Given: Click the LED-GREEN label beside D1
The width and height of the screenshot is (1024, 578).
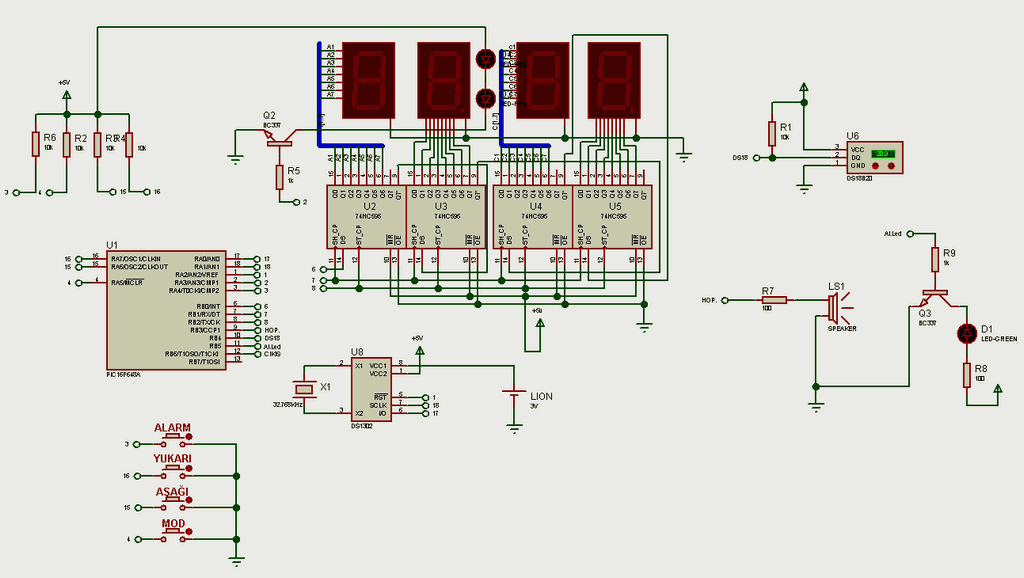Looking at the screenshot, I should click(x=999, y=339).
